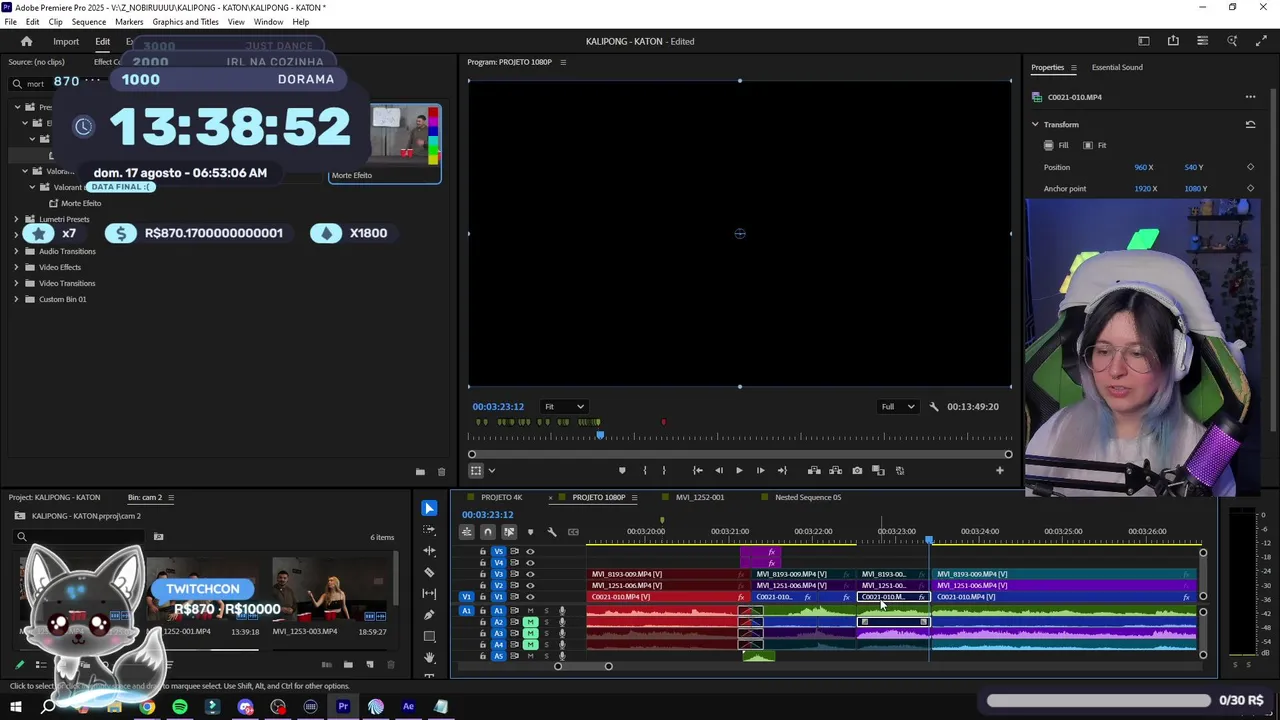Toggle track output eye for V3
Viewport: 1280px width, 720px height.
tap(530, 574)
